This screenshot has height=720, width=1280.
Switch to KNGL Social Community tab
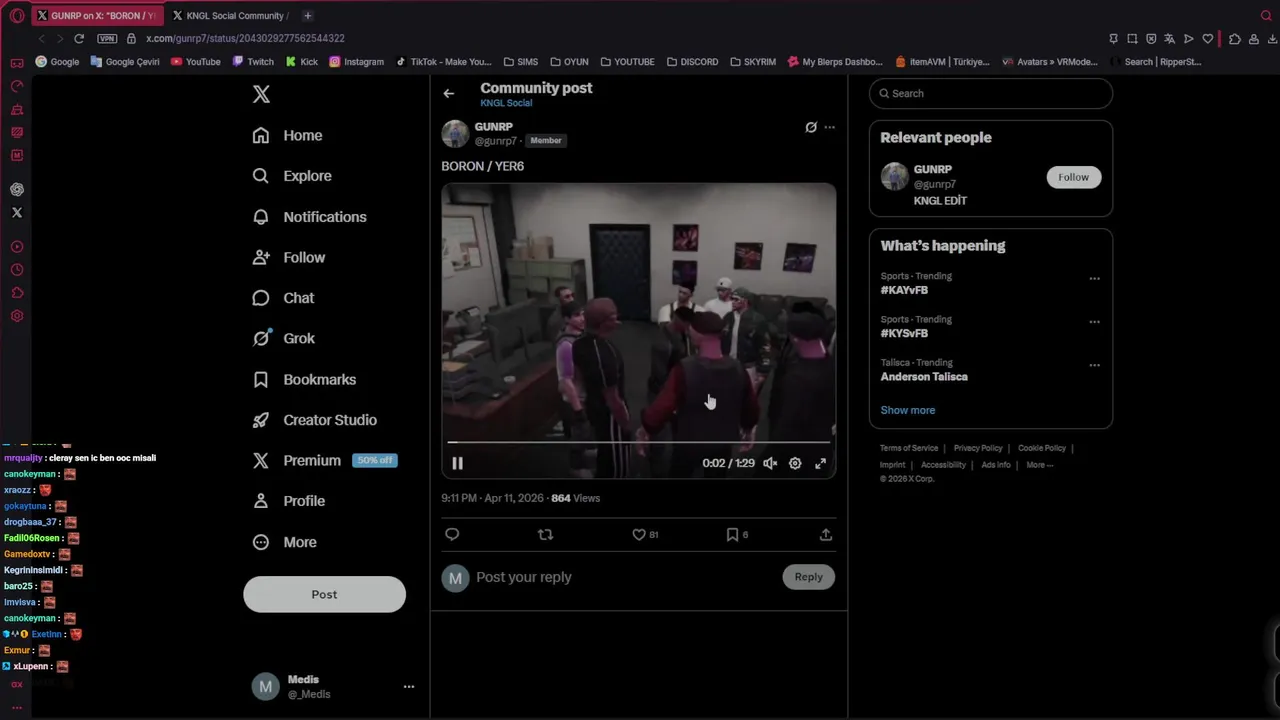tap(232, 16)
